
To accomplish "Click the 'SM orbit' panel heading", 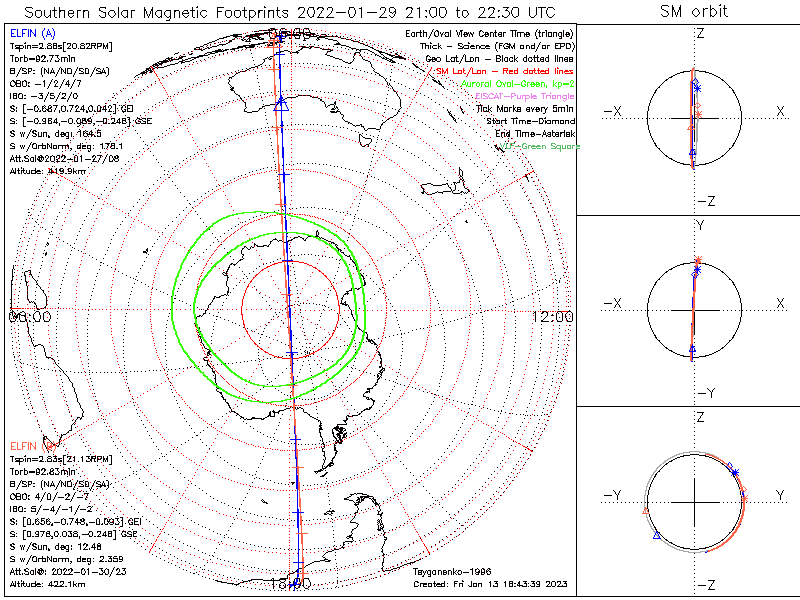I will pos(694,12).
